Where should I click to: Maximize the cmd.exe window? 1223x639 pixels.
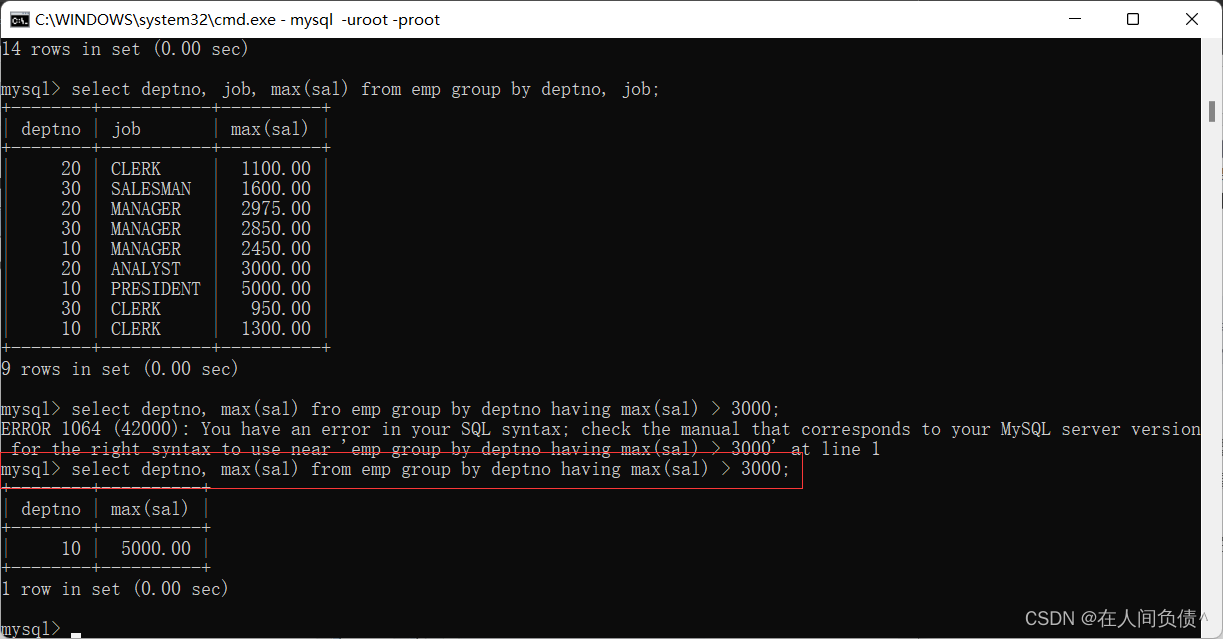click(1132, 19)
